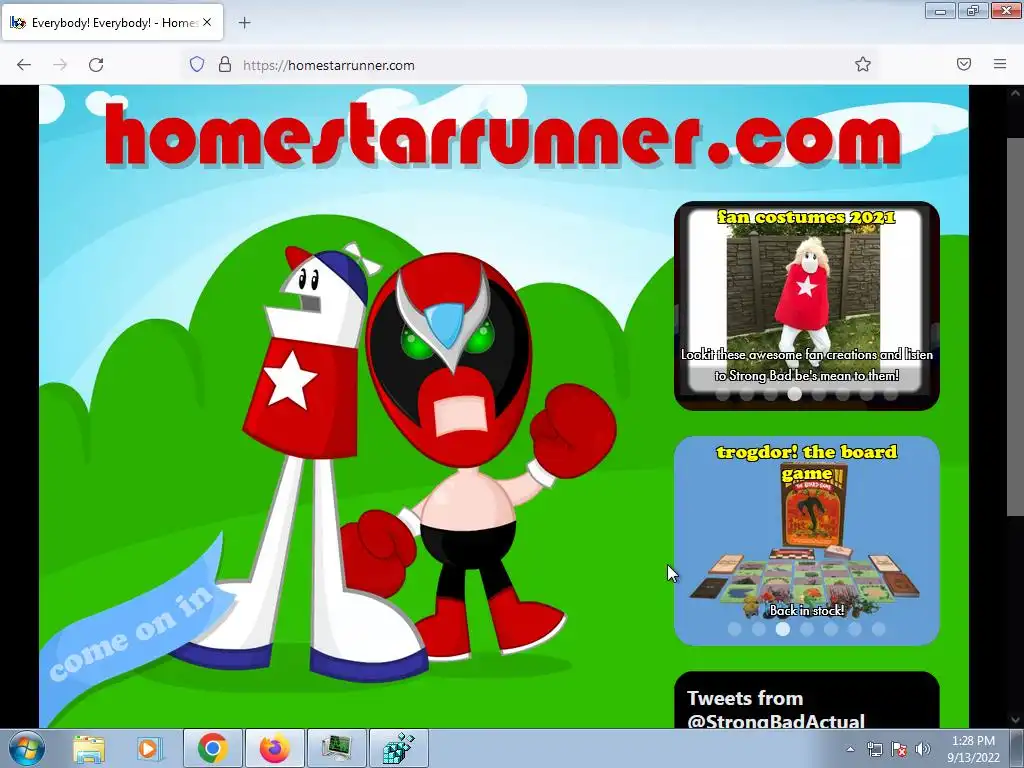Select fifth dot in fan costumes carousel

(819, 394)
